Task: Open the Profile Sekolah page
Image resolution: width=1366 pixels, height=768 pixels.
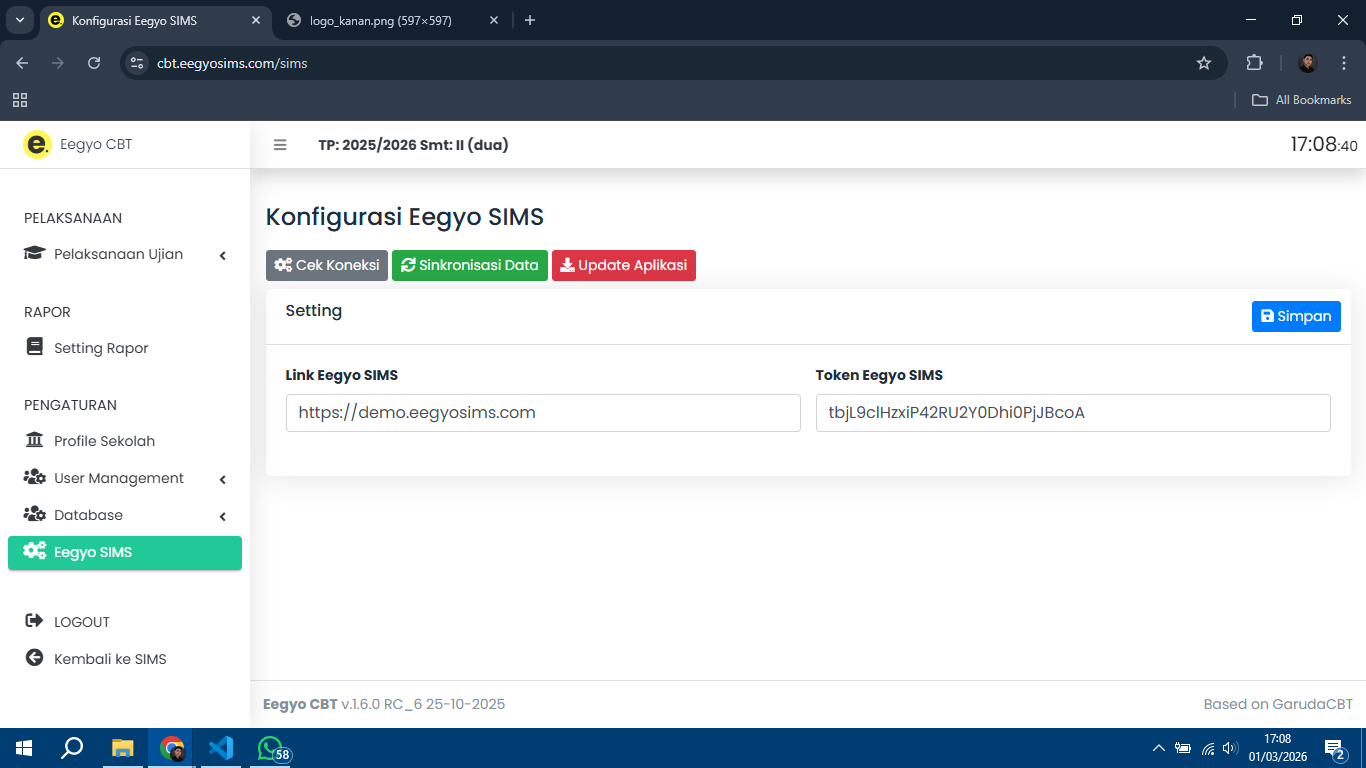Action: (x=104, y=441)
